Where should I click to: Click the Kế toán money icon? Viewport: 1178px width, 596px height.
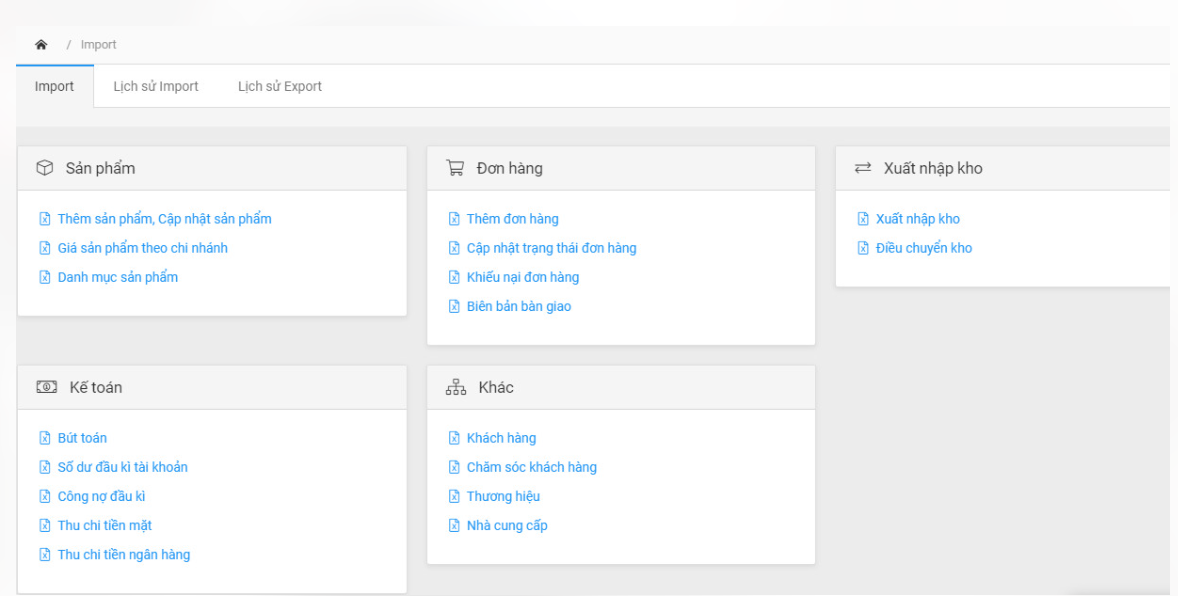[47, 387]
